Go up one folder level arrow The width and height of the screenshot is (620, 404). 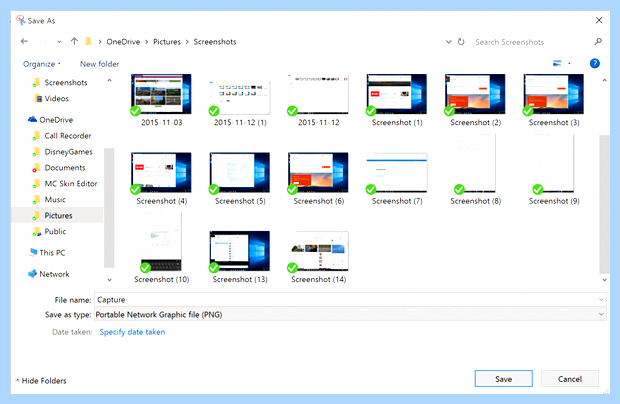pos(74,41)
